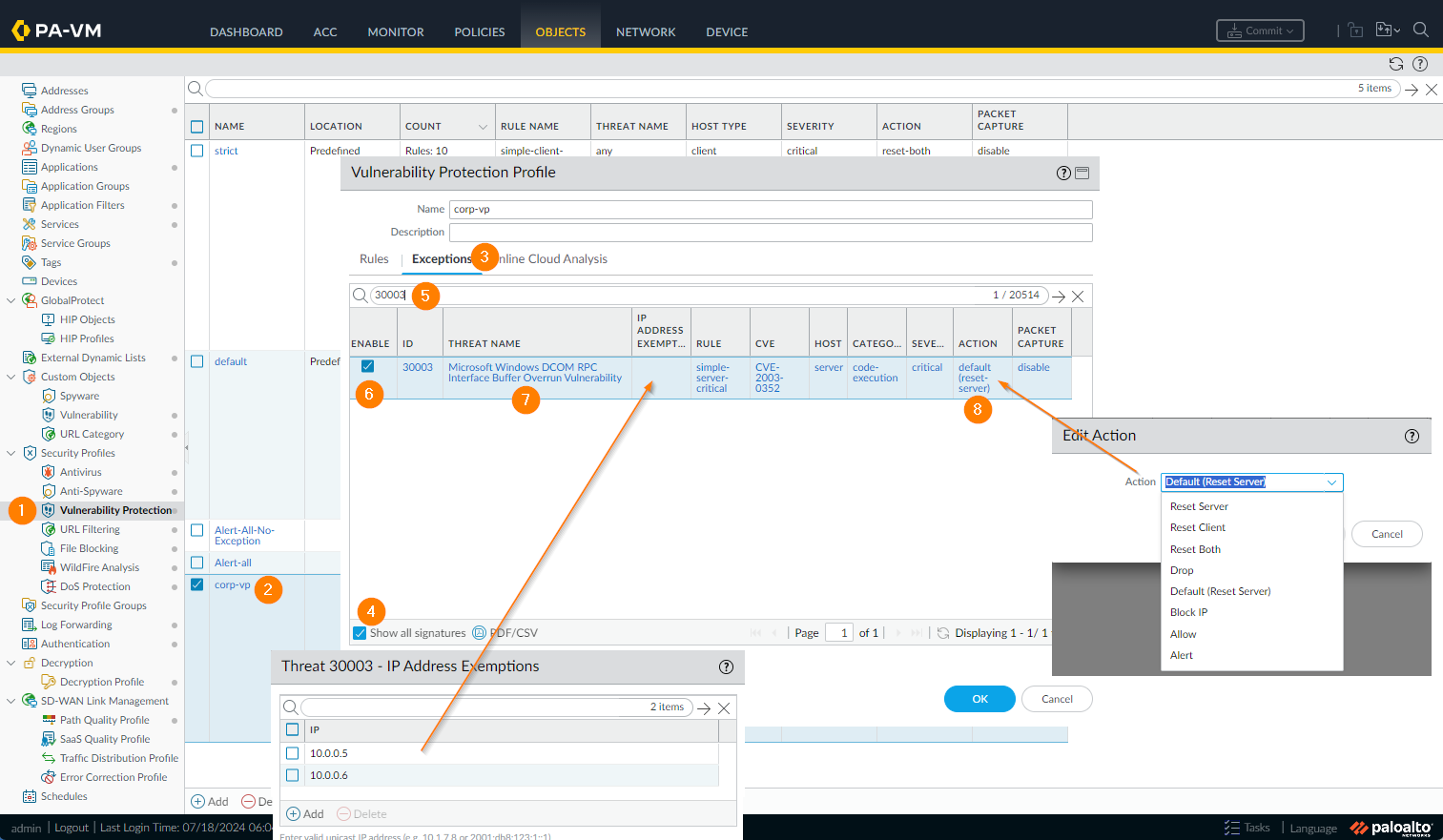Click the Tasks icon in status bar
Screen dimensions: 1443x840
coord(1232,828)
